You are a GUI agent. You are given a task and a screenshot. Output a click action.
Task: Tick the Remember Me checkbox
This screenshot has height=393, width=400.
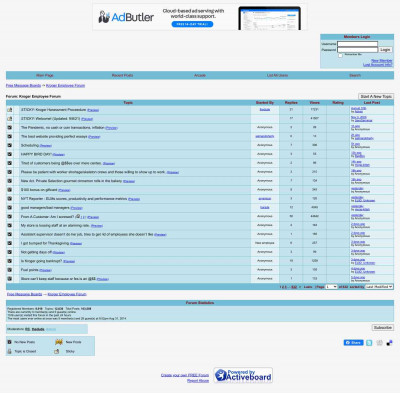(340, 55)
